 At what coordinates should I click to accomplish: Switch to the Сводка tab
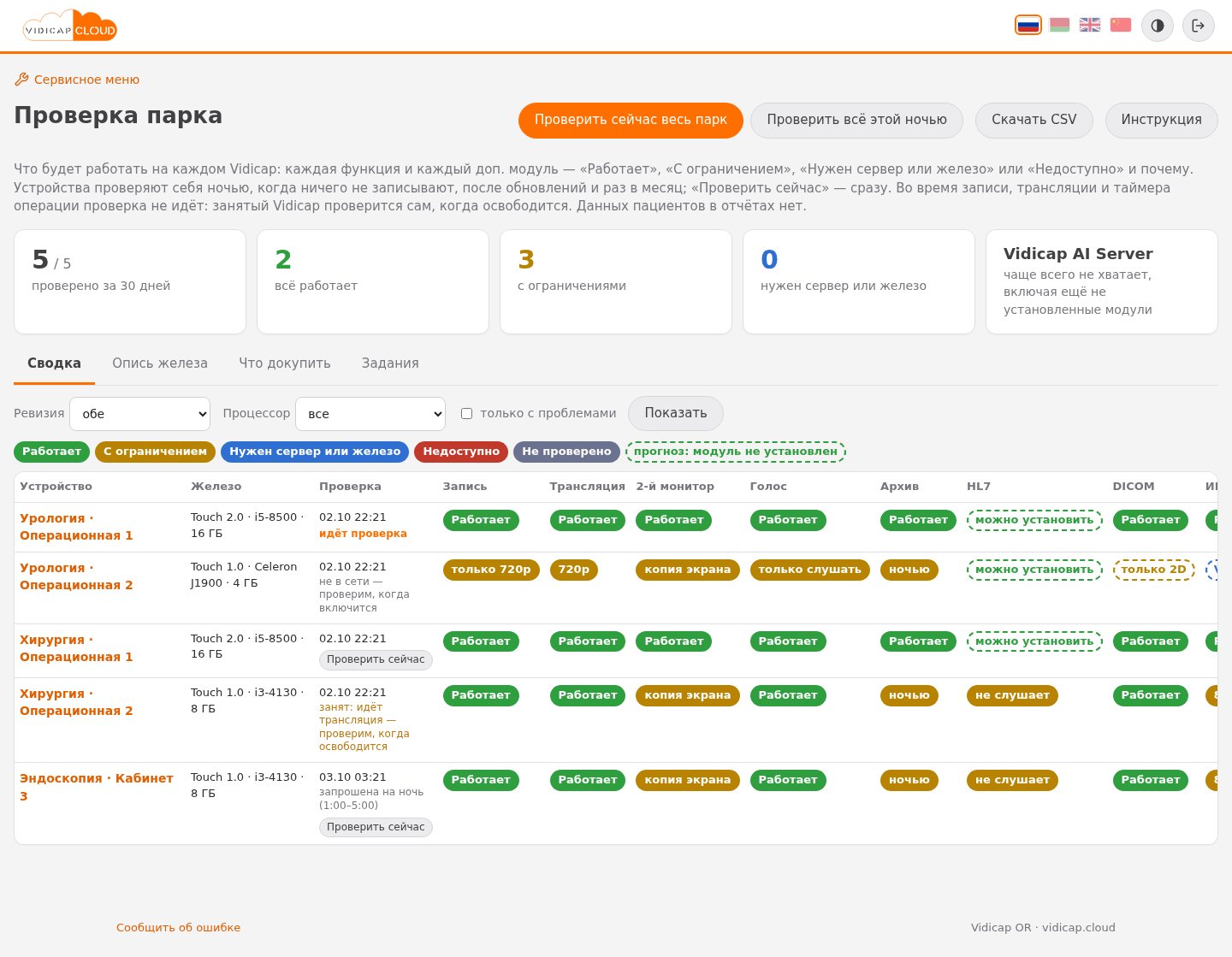pyautogui.click(x=54, y=363)
